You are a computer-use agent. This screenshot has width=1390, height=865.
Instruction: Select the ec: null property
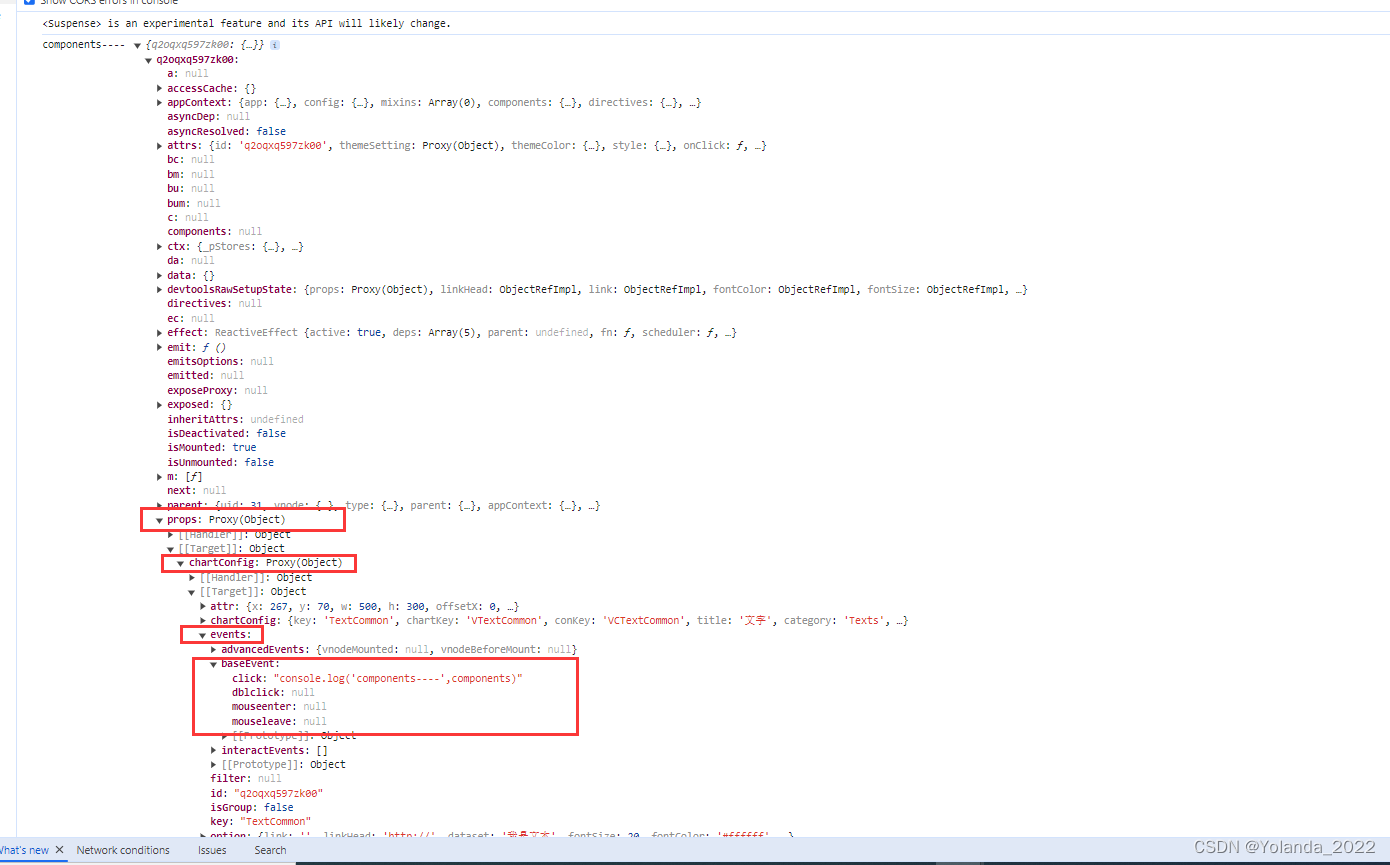pos(191,319)
